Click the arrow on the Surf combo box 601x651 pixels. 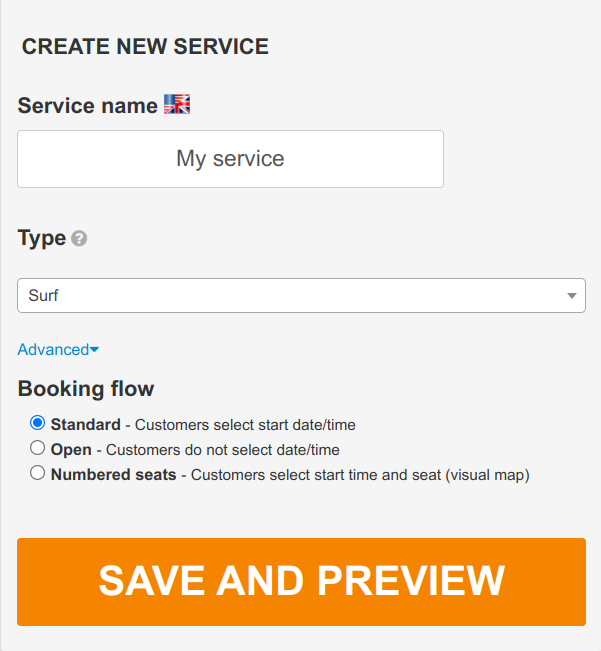click(x=572, y=296)
